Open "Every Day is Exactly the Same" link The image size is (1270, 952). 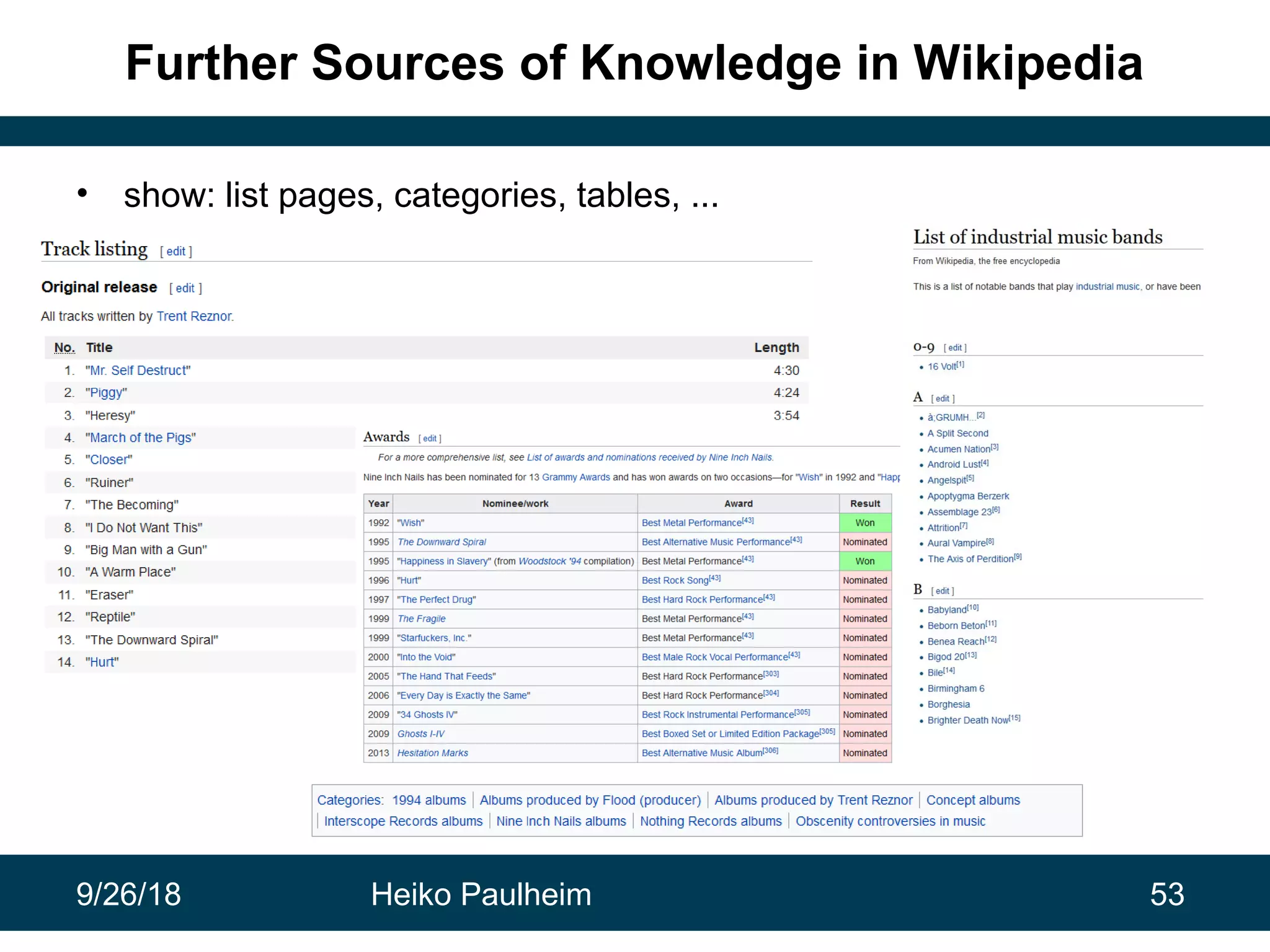(x=464, y=696)
